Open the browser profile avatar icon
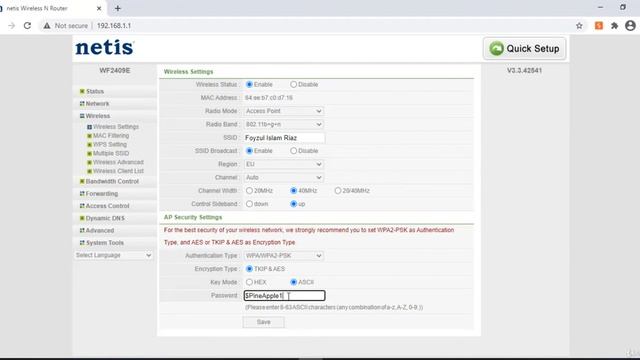Screen dimensions: 640x360 click(630, 26)
